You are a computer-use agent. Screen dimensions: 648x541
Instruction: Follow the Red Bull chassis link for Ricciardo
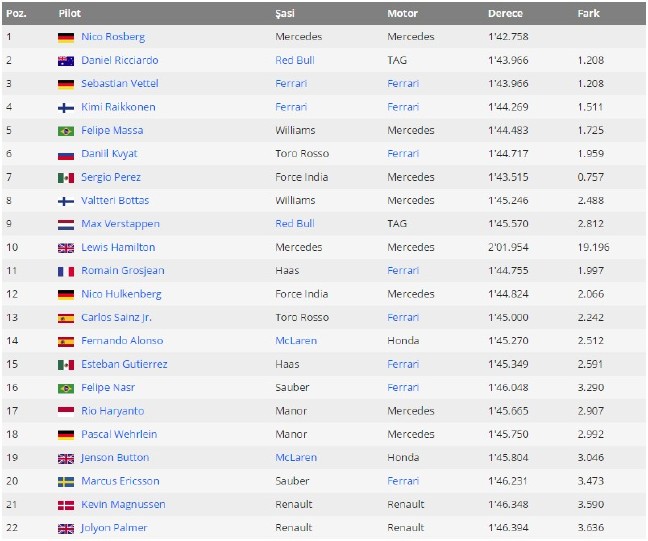click(x=295, y=60)
